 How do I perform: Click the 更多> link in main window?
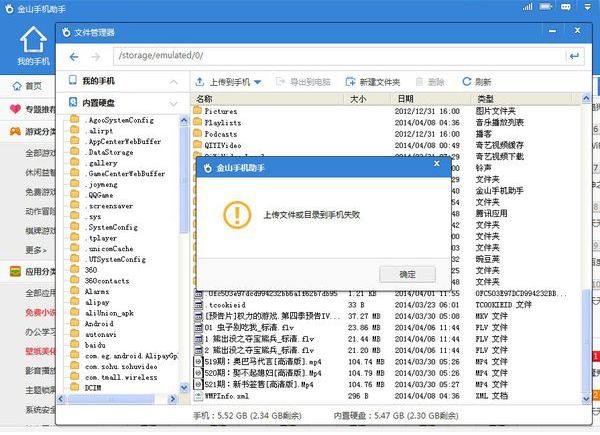pyautogui.click(x=36, y=250)
